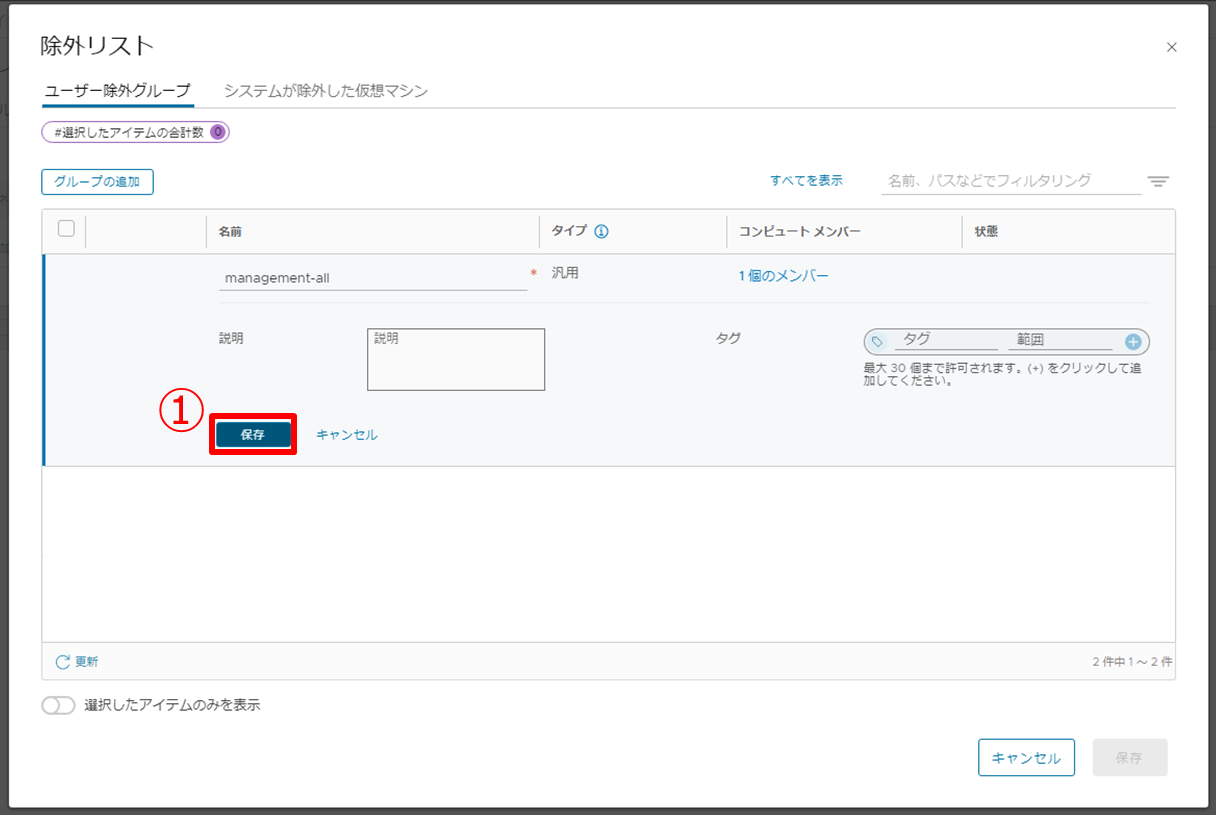Screen dimensions: 1216x815
Task: Click the description text area
Action: pos(455,359)
